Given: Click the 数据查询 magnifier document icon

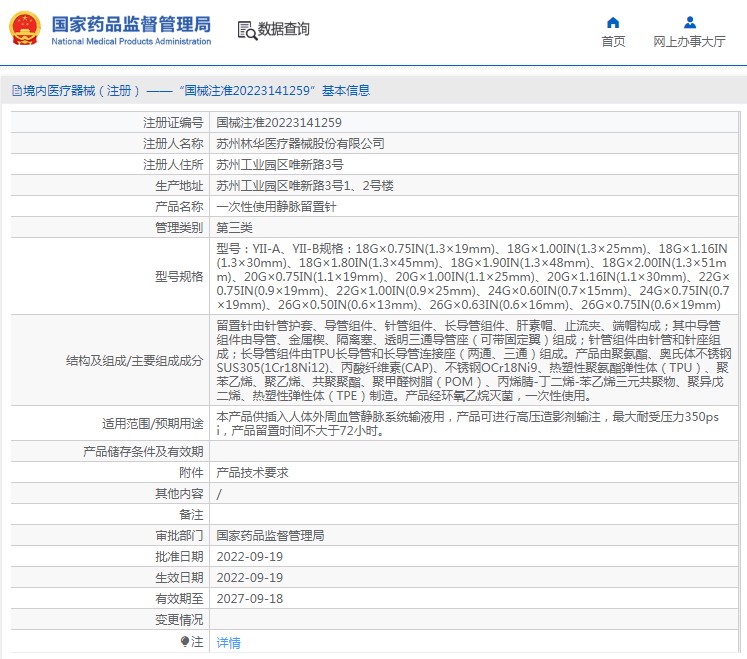Looking at the screenshot, I should tap(247, 30).
